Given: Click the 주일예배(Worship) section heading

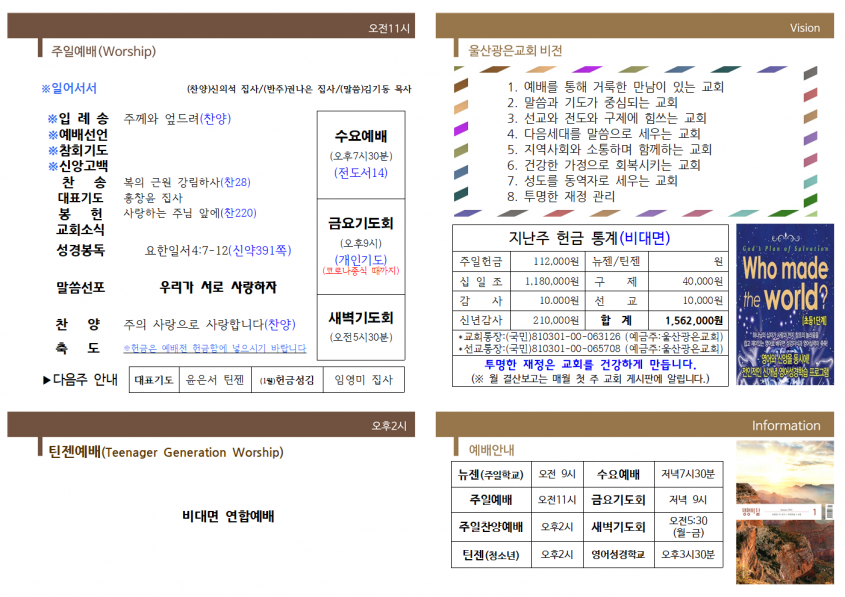Looking at the screenshot, I should (x=103, y=51).
